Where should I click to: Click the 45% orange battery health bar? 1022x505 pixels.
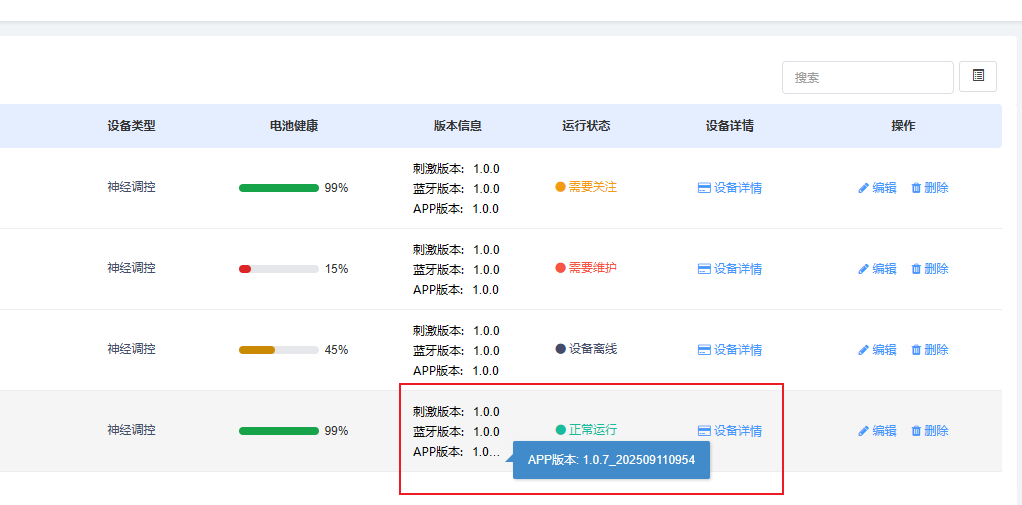278,350
